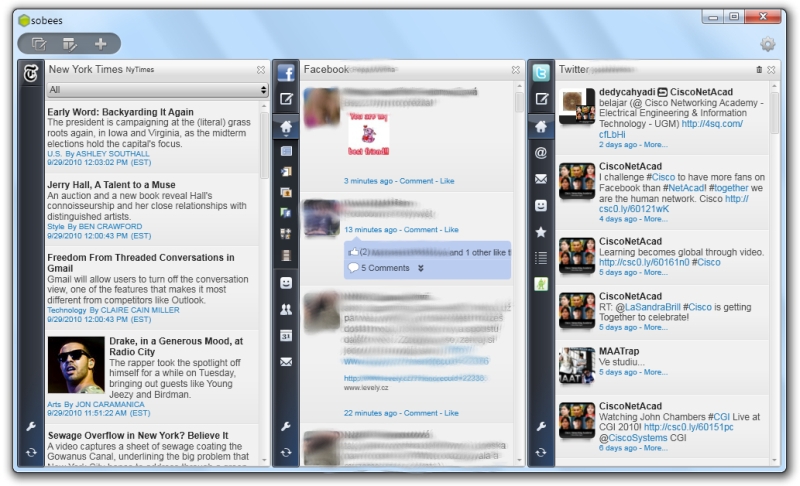
Task: Click author link CLAIRE CAIN MILLER
Action: click(x=140, y=310)
